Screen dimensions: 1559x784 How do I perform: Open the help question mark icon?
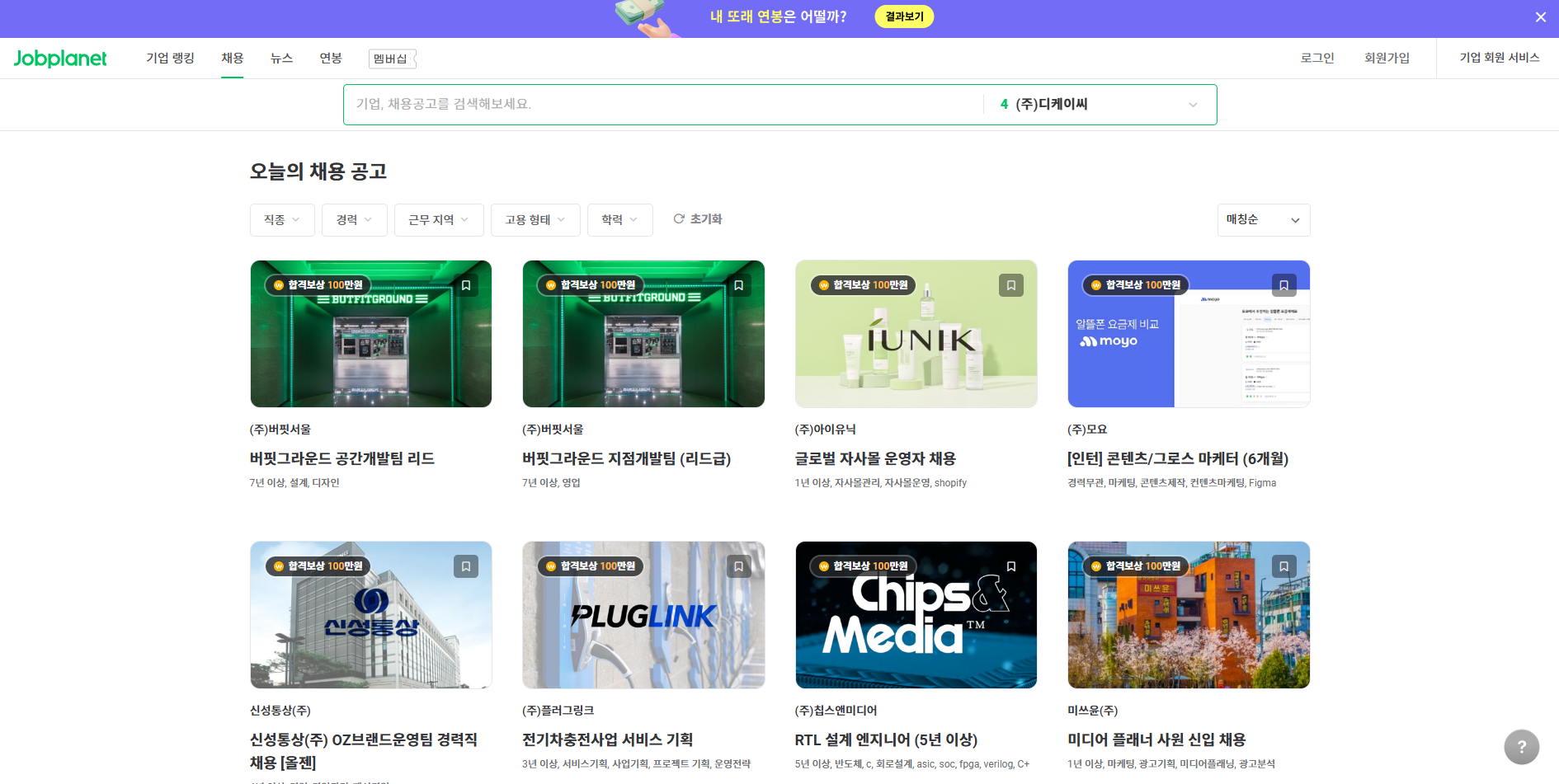[1521, 747]
